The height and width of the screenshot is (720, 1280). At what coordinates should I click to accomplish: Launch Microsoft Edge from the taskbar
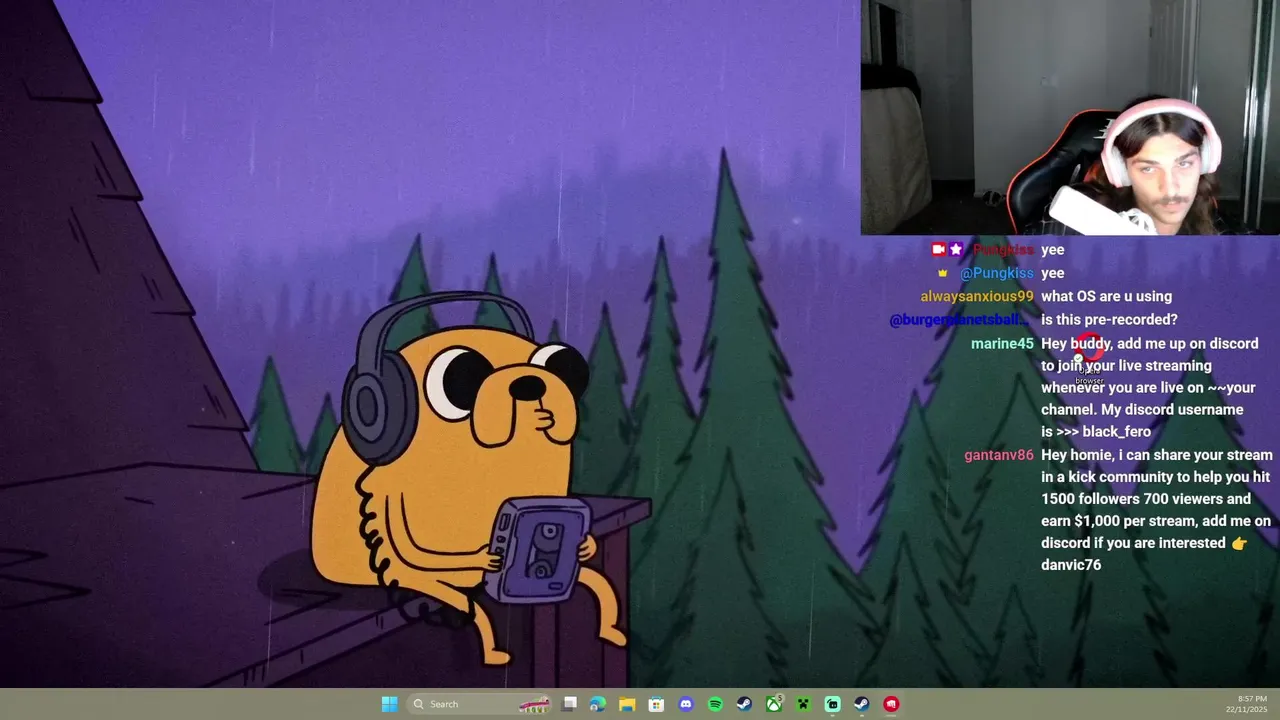tap(598, 704)
